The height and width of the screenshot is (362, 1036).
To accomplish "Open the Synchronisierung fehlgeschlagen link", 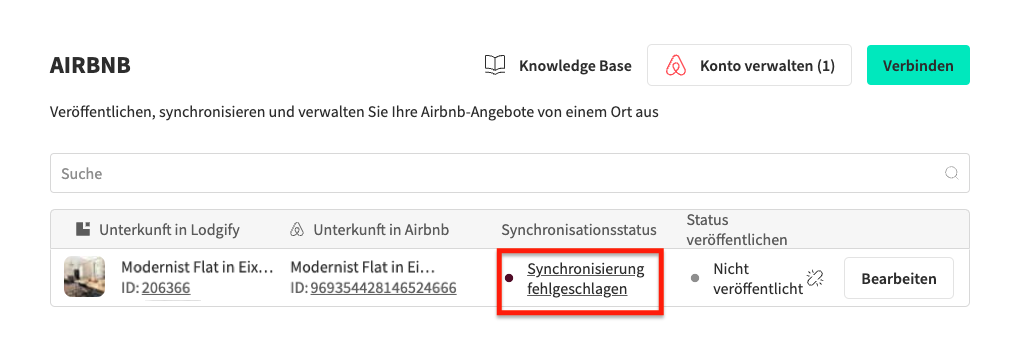I will [x=585, y=279].
